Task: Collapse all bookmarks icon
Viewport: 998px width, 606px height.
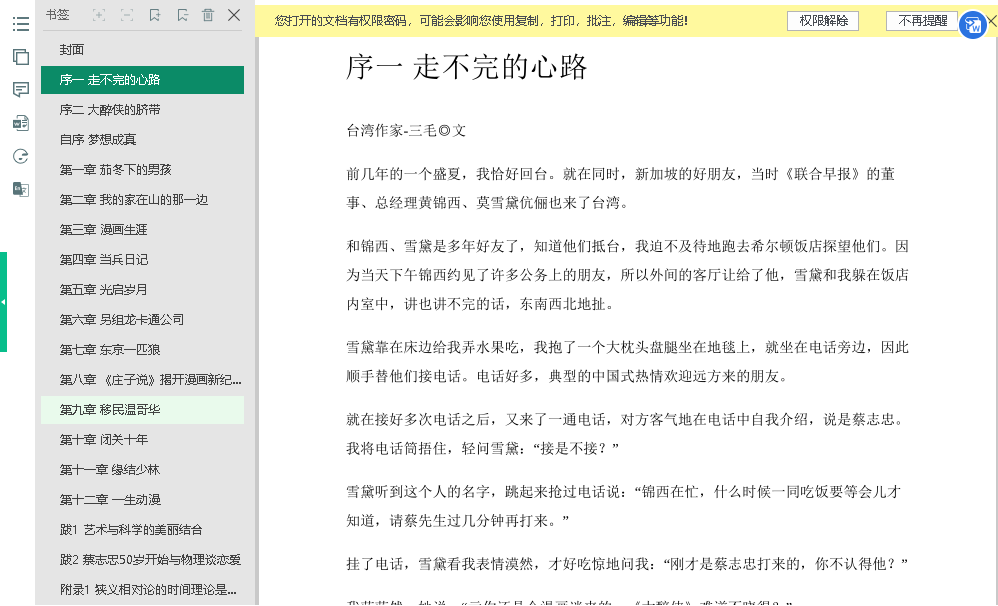Action: [127, 15]
